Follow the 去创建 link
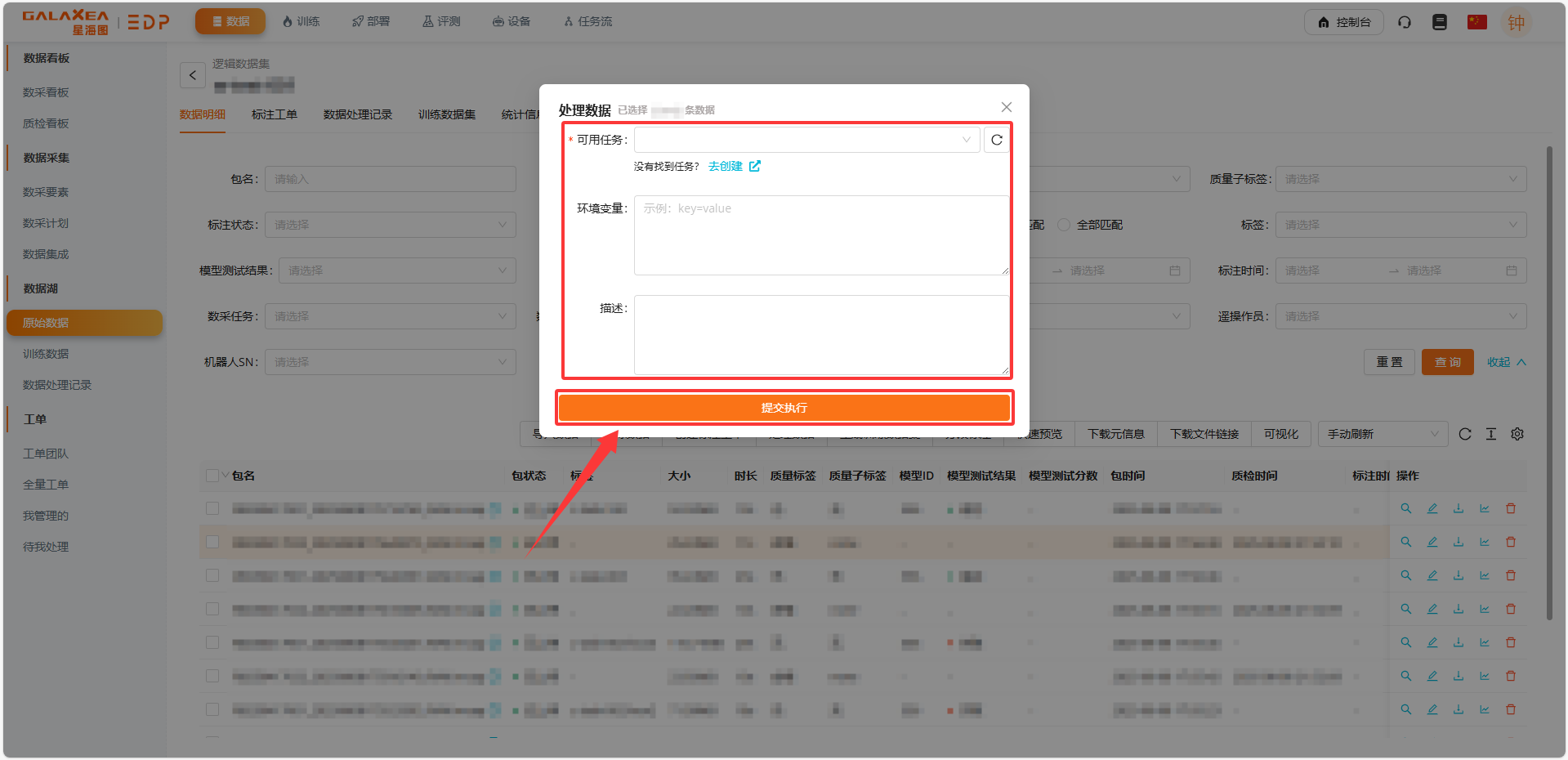1568x760 pixels. coord(726,166)
